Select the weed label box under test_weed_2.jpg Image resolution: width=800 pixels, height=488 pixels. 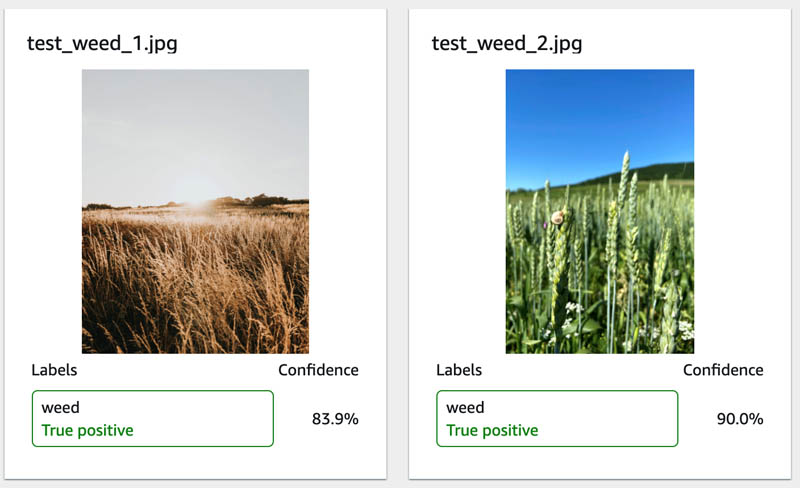point(557,419)
